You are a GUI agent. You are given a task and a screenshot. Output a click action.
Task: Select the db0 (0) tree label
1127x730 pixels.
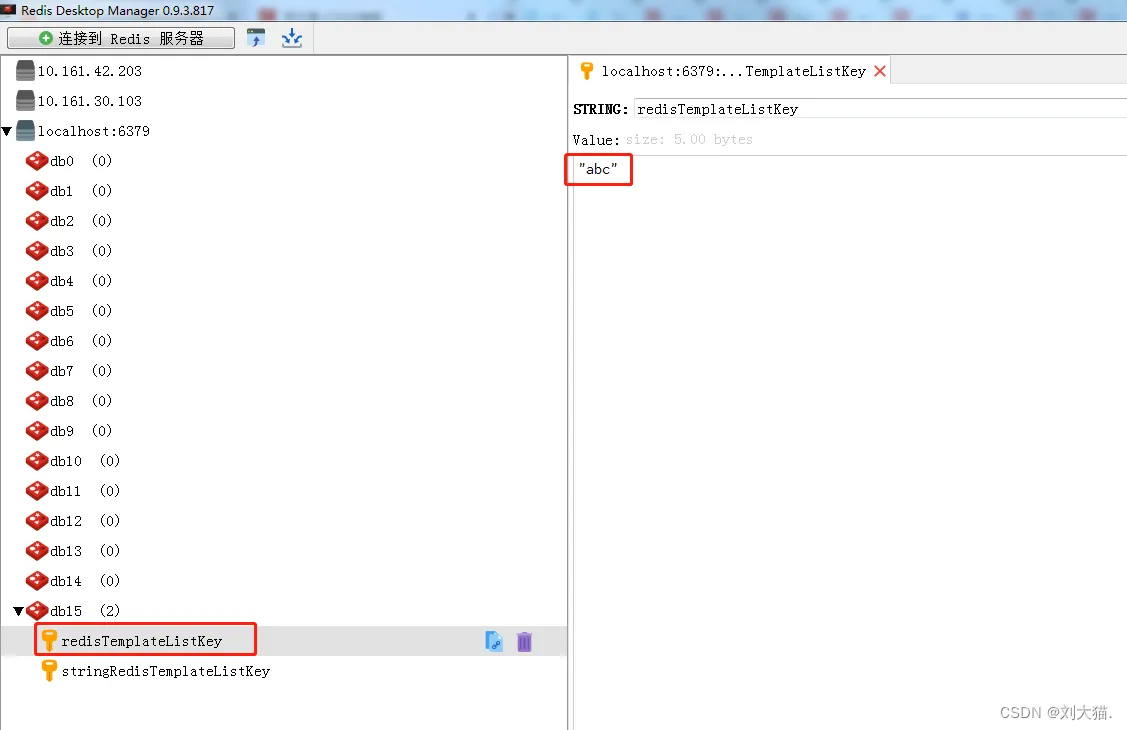tap(81, 161)
